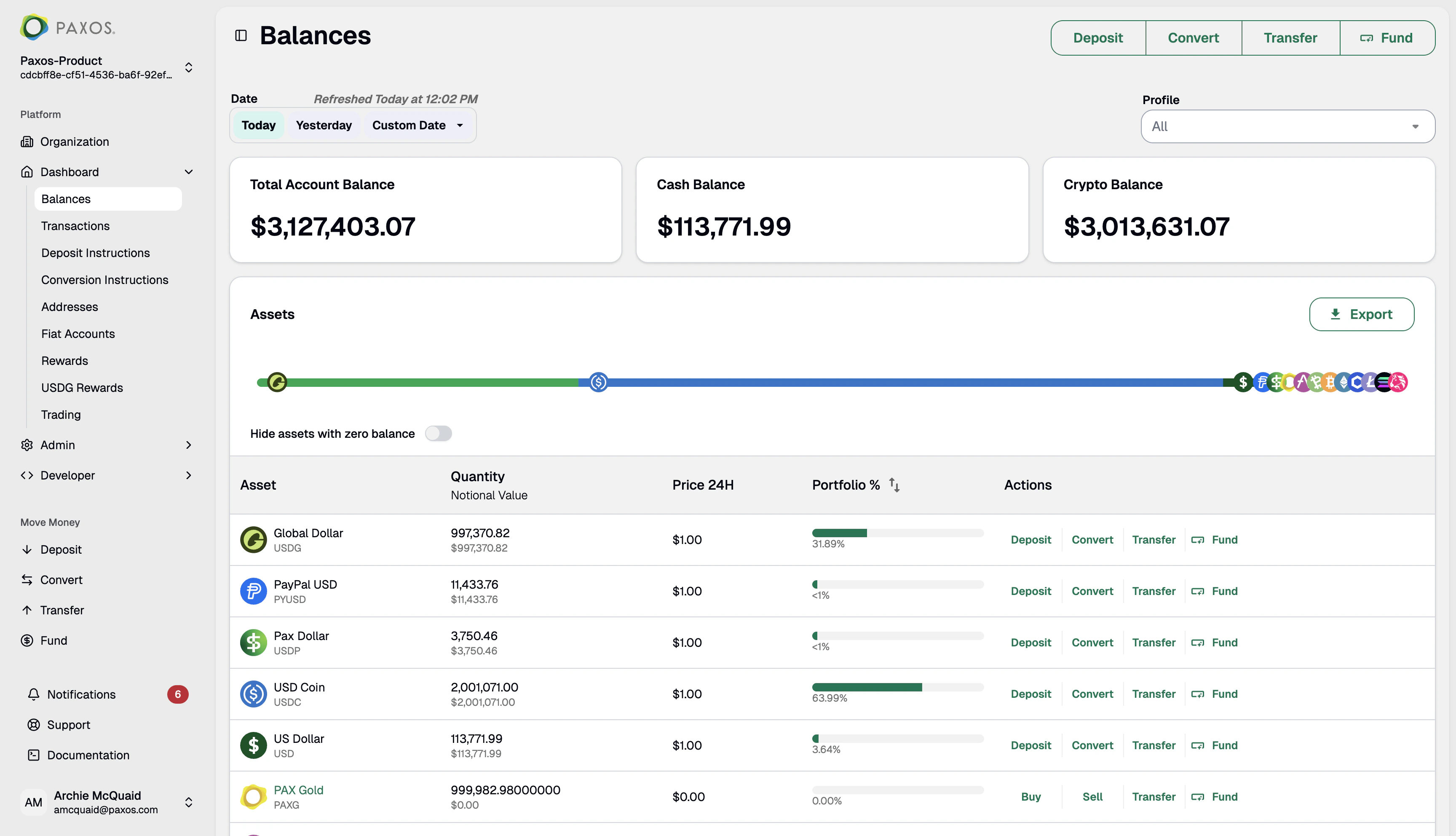
Task: Switch to the Yesterday date tab
Action: 324,125
